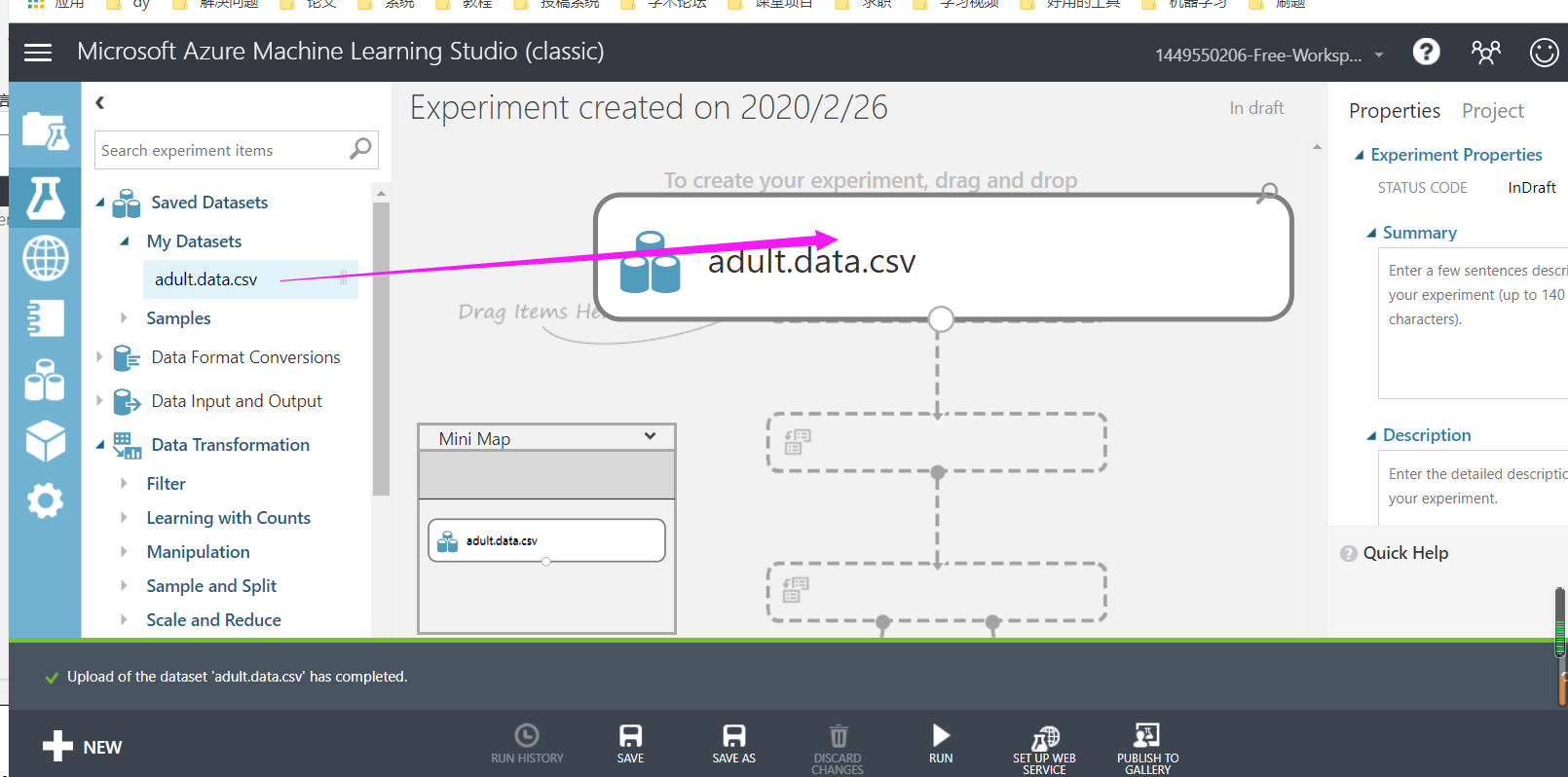Click the Help question mark icon

[x=1427, y=52]
